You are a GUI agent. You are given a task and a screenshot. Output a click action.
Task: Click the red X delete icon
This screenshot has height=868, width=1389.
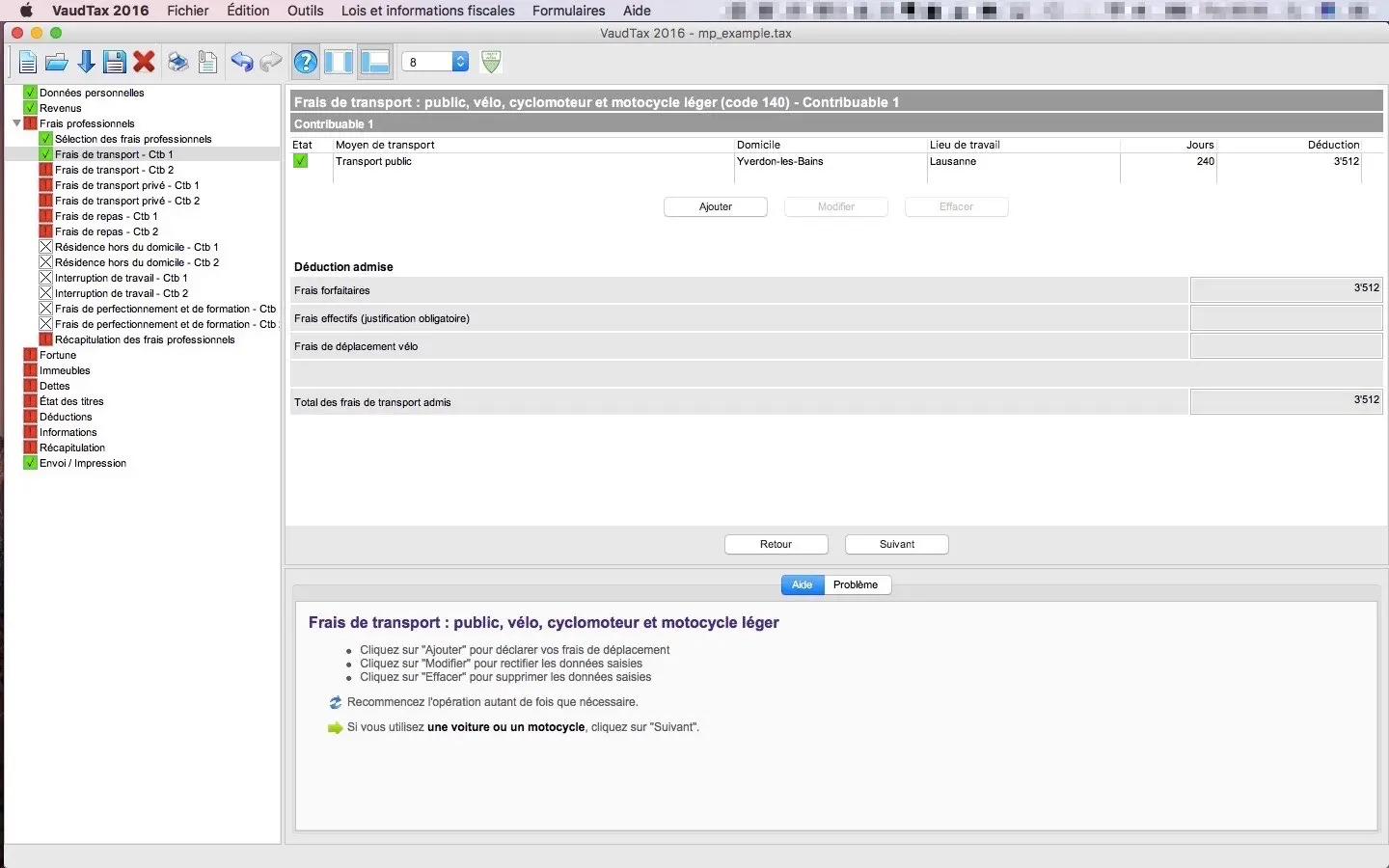click(x=144, y=63)
